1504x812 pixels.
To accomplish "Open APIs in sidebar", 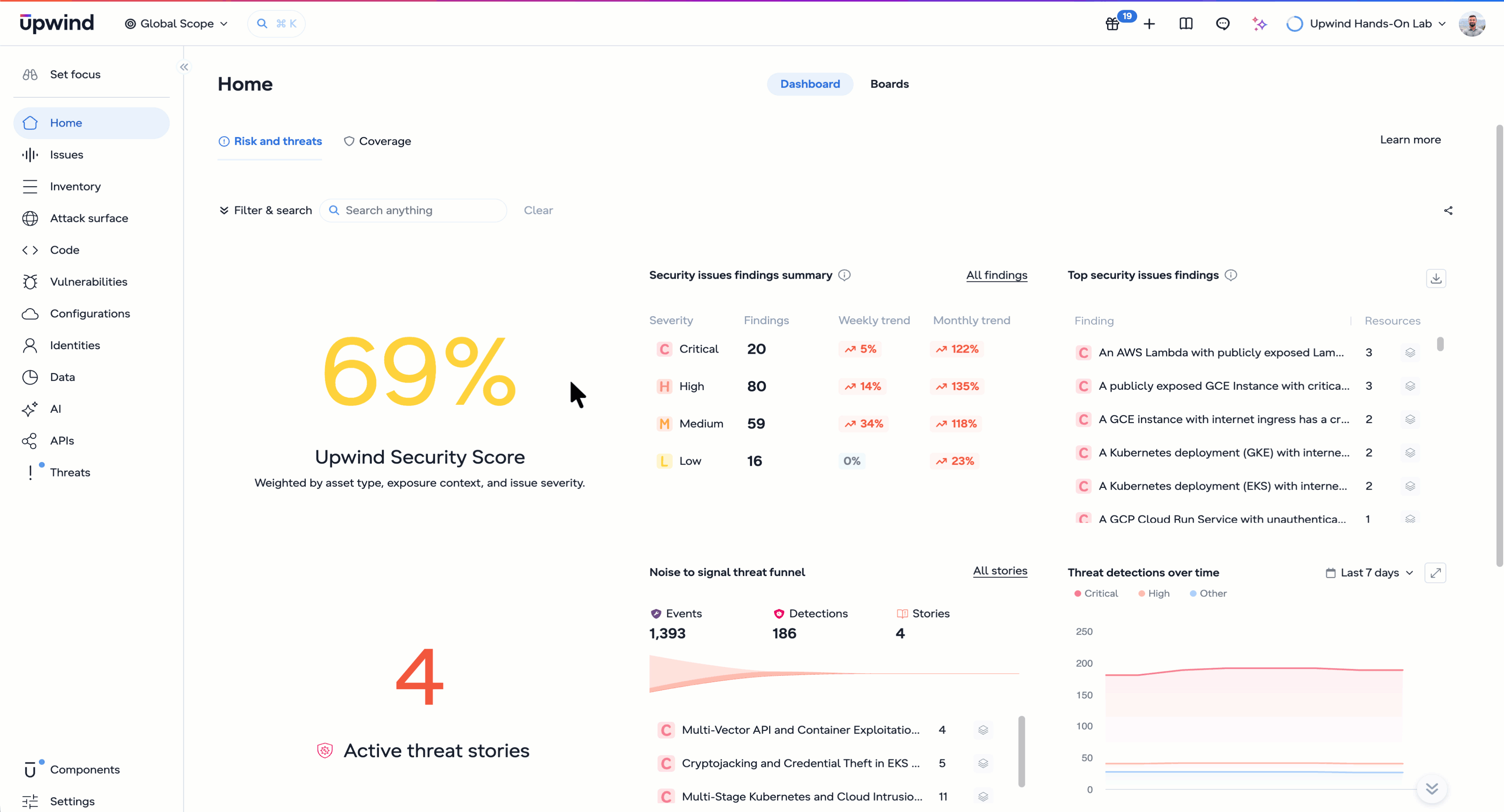I will [x=91, y=441].
